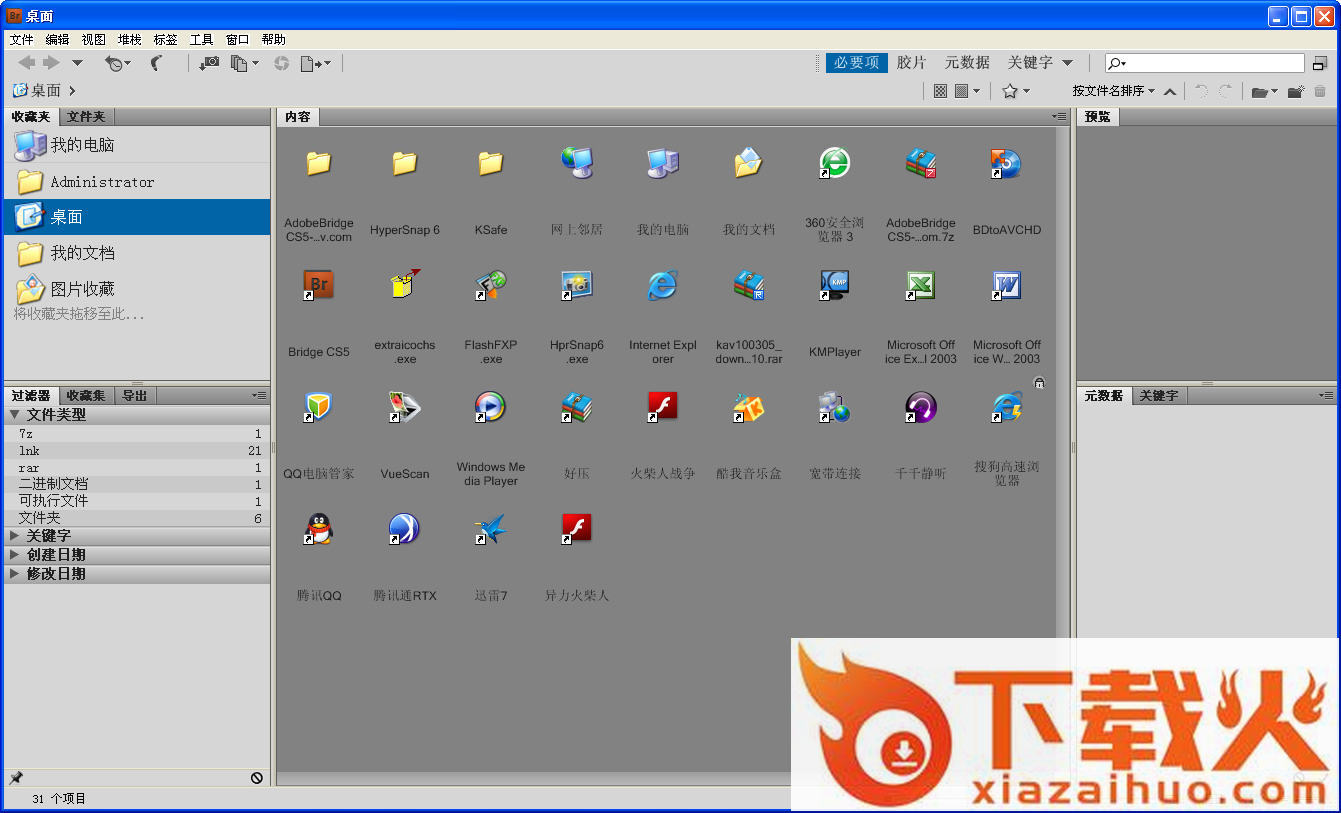This screenshot has width=1341, height=813.
Task: Toggle the 7z file type filter
Action: 137,434
